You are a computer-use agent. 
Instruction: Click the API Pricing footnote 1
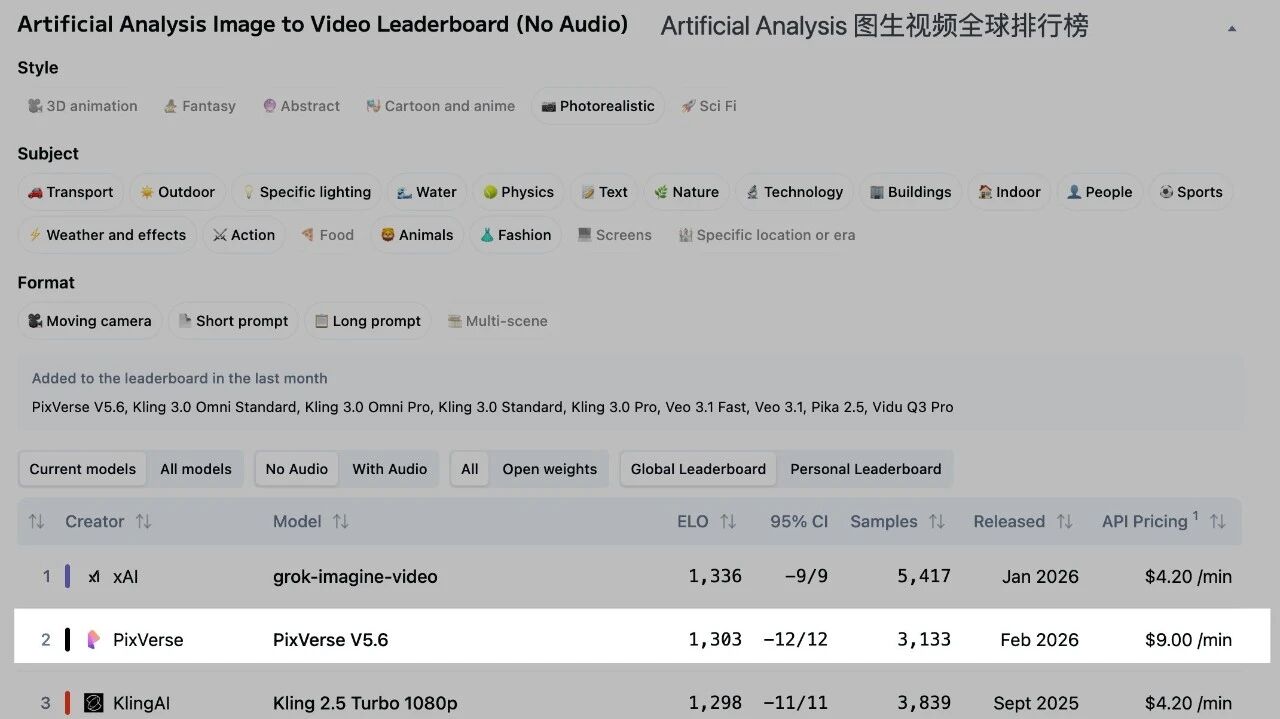pyautogui.click(x=1195, y=515)
